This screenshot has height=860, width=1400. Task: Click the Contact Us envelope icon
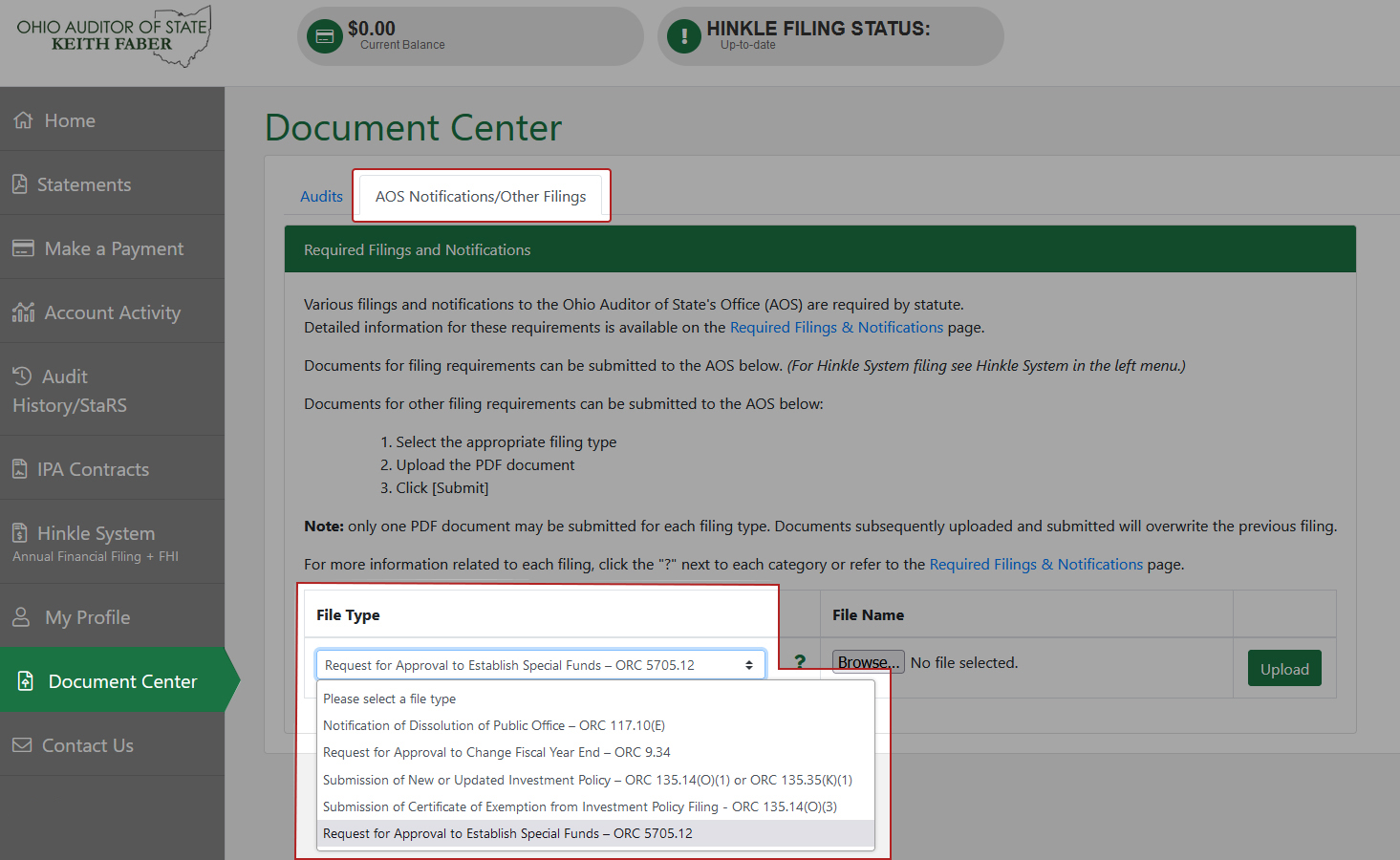tap(22, 745)
